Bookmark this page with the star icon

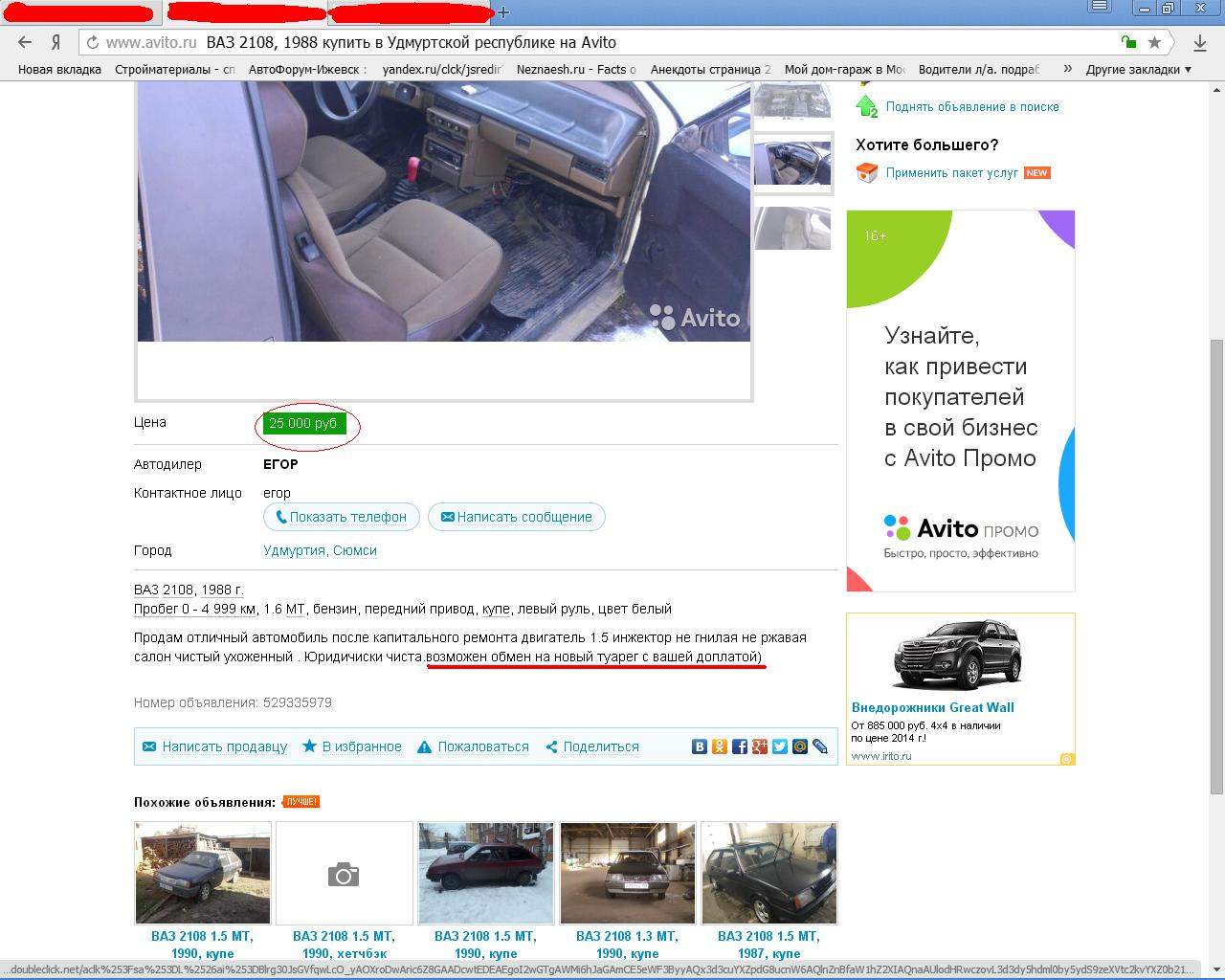pyautogui.click(x=1155, y=42)
